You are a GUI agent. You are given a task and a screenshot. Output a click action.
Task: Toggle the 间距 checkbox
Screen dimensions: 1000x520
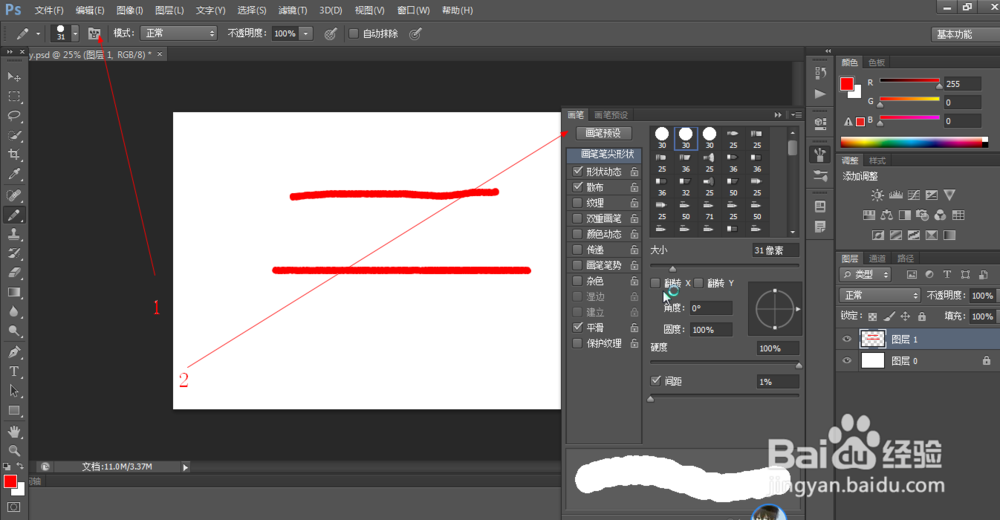pyautogui.click(x=656, y=381)
